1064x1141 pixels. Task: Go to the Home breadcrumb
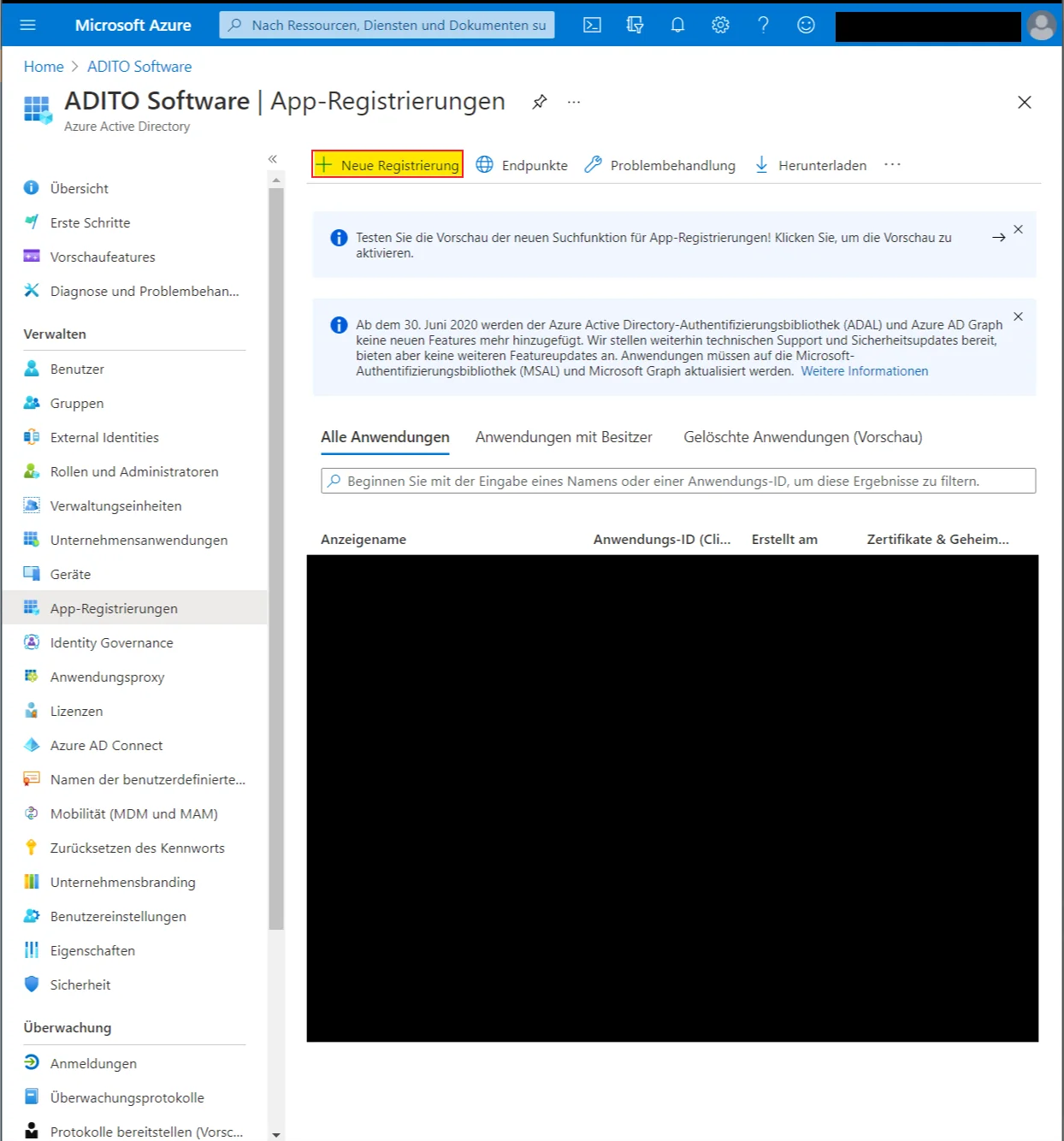pyautogui.click(x=44, y=67)
